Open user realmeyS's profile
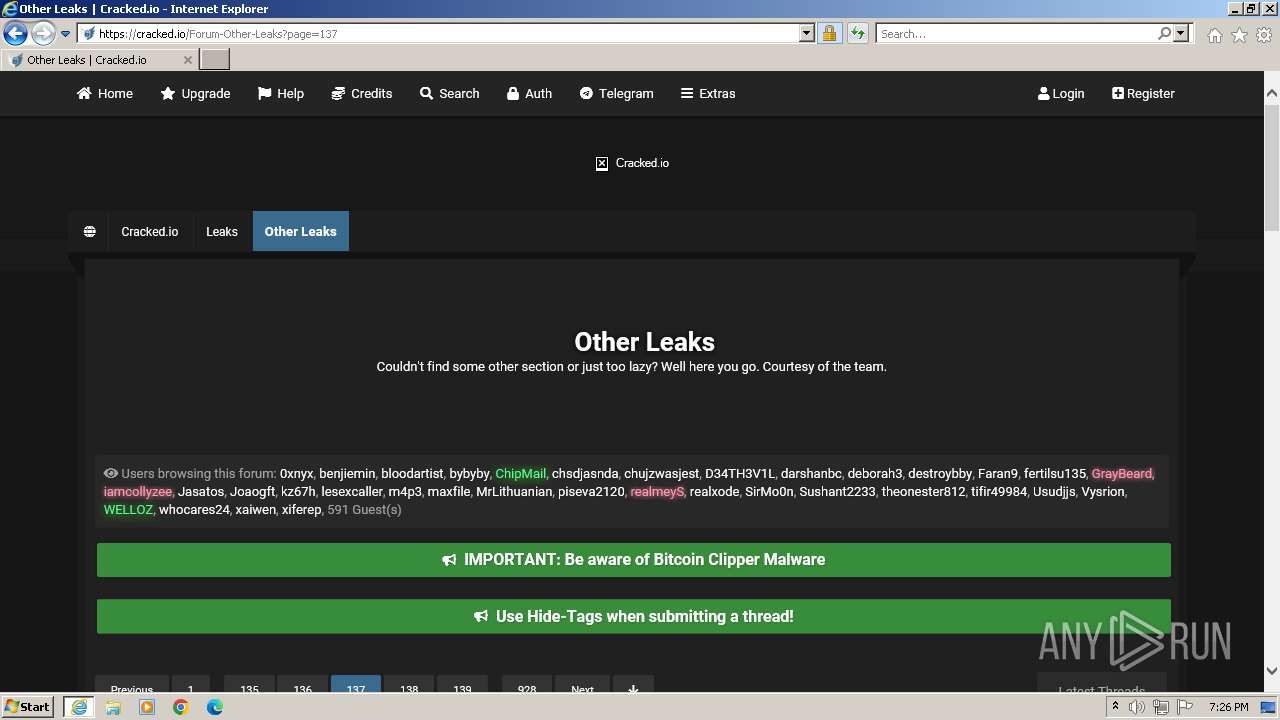The height and width of the screenshot is (720, 1280). [657, 492]
